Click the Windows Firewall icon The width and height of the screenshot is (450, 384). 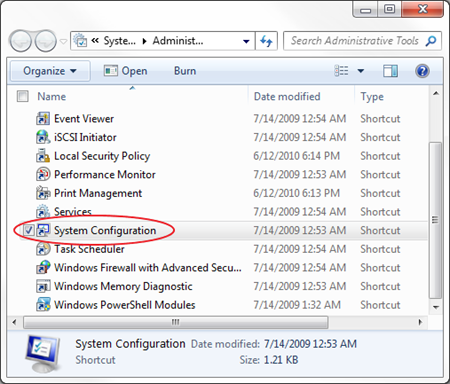pos(43,268)
